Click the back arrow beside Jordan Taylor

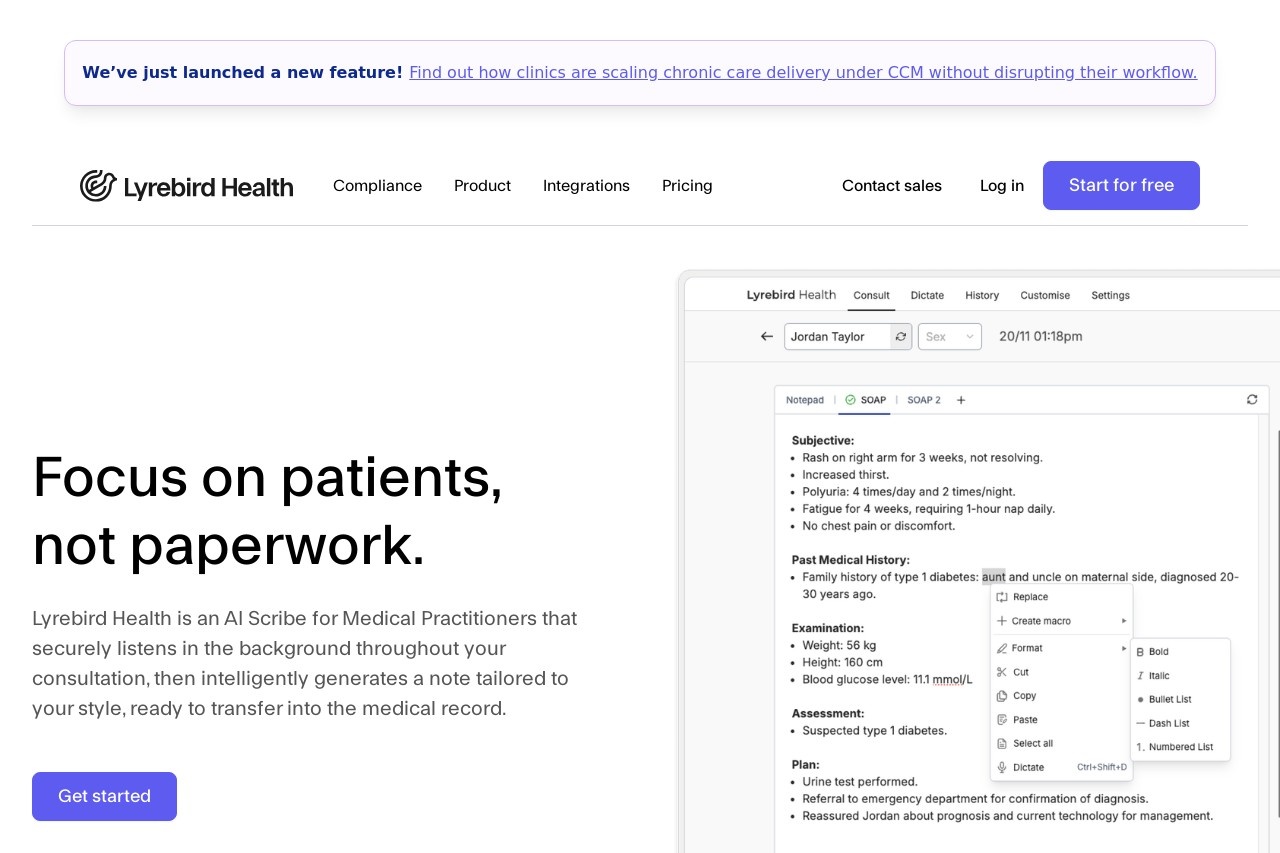pyautogui.click(x=767, y=337)
